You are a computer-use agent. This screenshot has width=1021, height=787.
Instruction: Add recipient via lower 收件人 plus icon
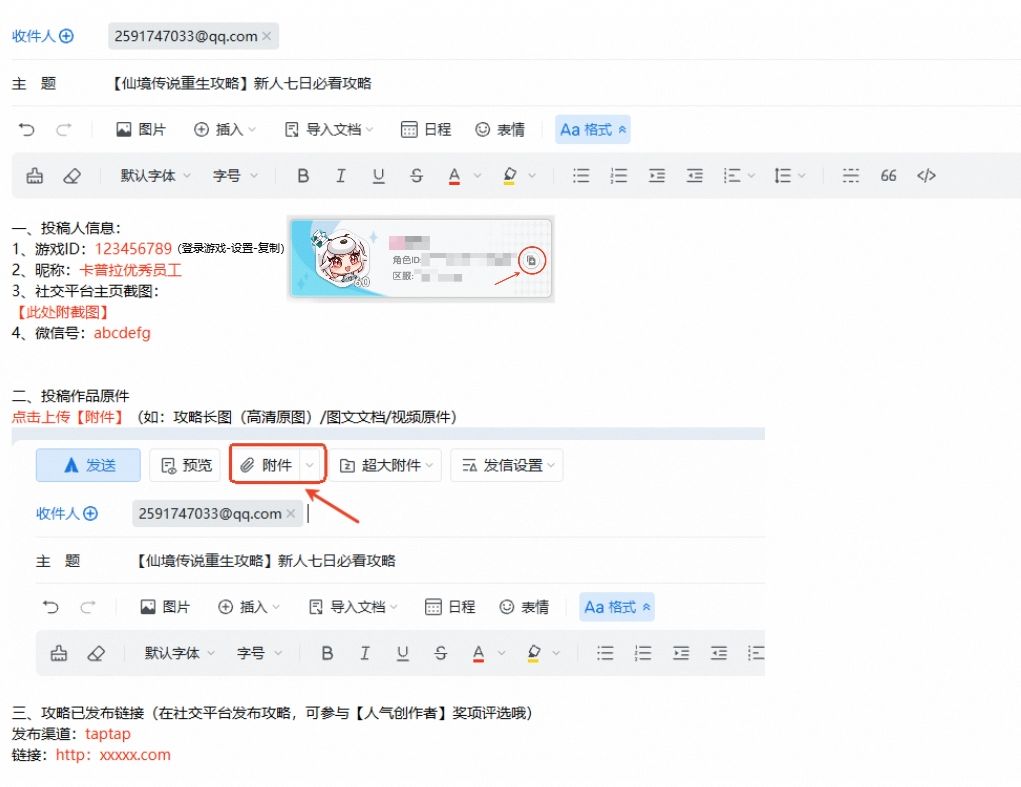coord(91,514)
